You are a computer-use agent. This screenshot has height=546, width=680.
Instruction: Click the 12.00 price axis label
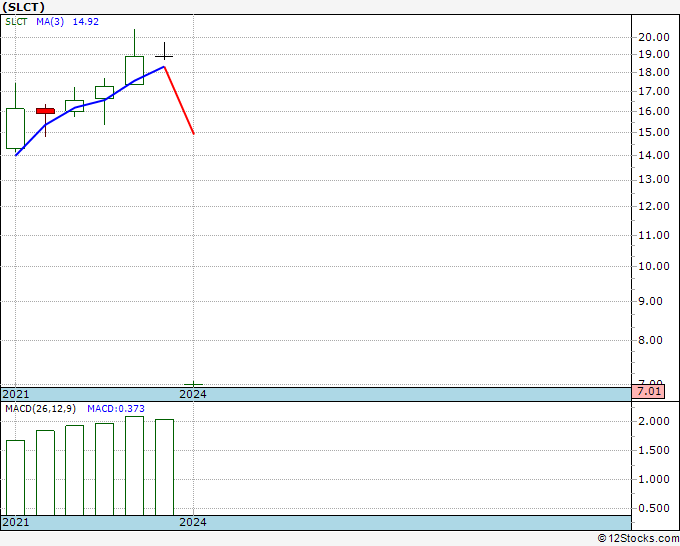[654, 206]
